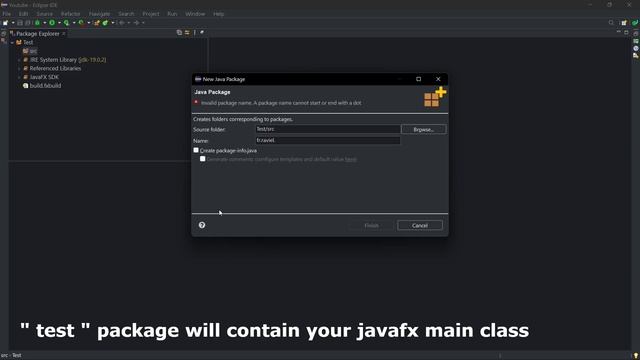Open the Run menu
The image size is (640, 360).
(172, 13)
